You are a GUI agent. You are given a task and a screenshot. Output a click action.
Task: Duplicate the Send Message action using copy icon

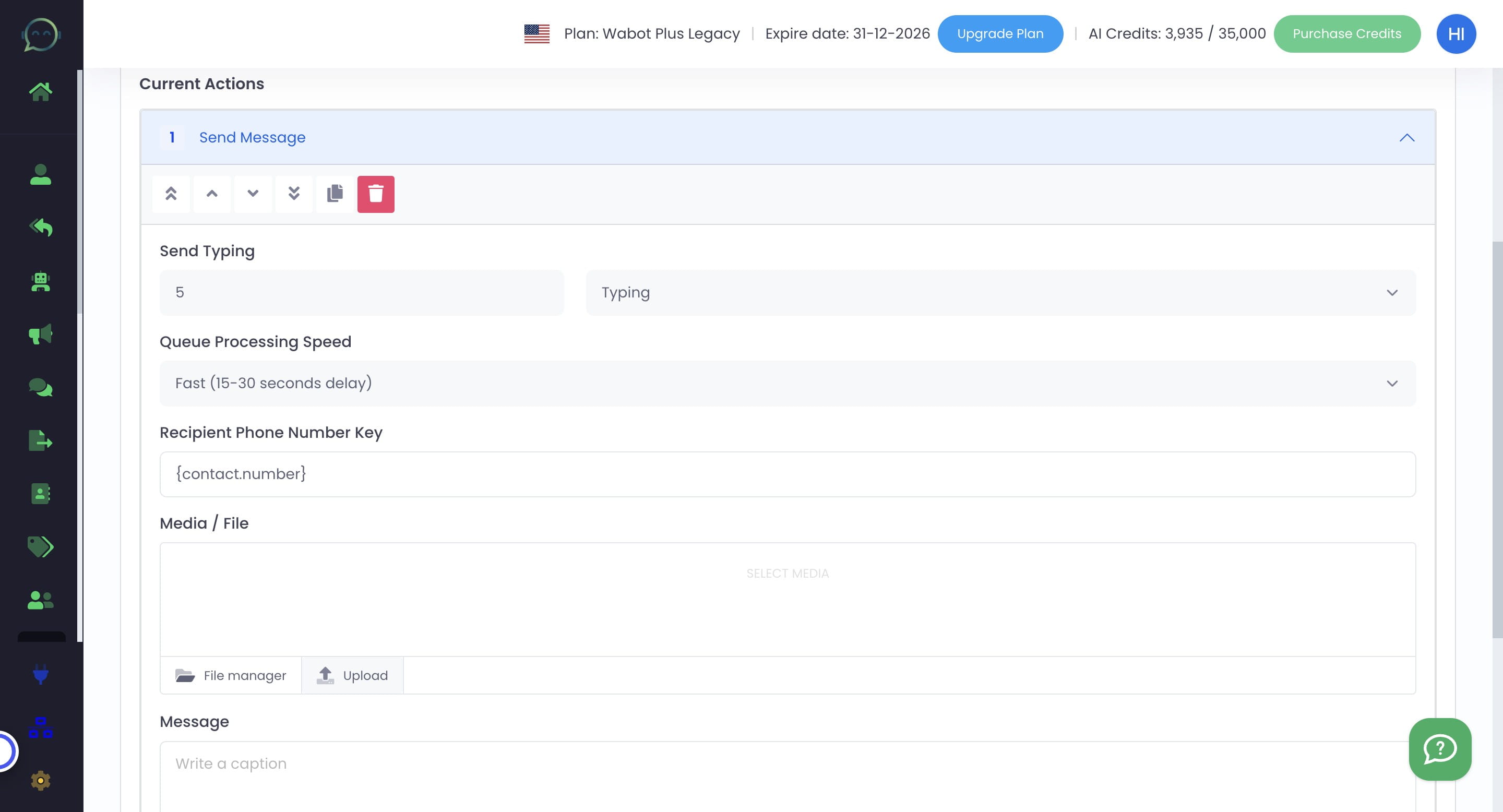coord(335,194)
